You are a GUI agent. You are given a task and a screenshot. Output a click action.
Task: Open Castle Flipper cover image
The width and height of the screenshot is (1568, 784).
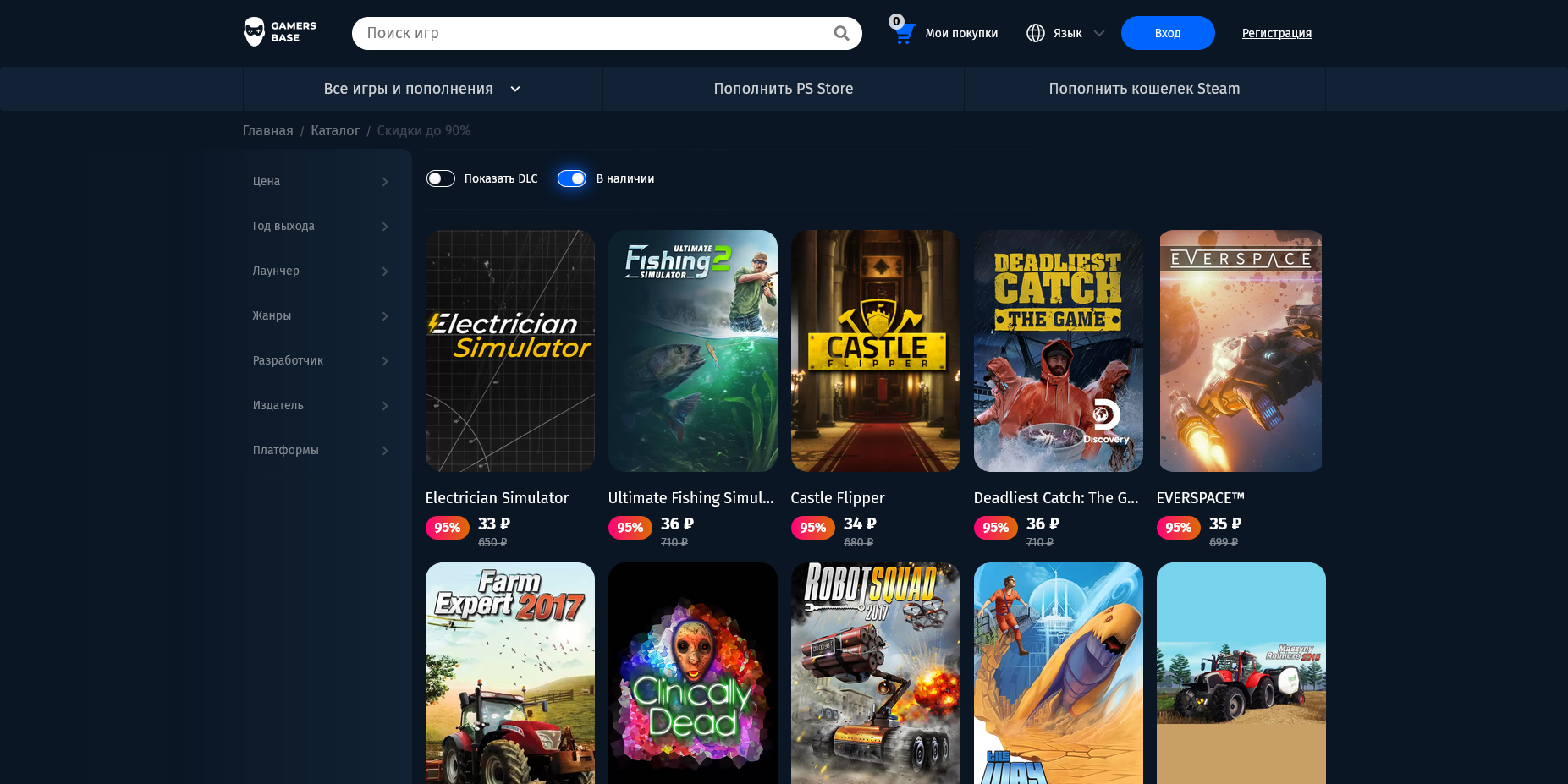876,351
